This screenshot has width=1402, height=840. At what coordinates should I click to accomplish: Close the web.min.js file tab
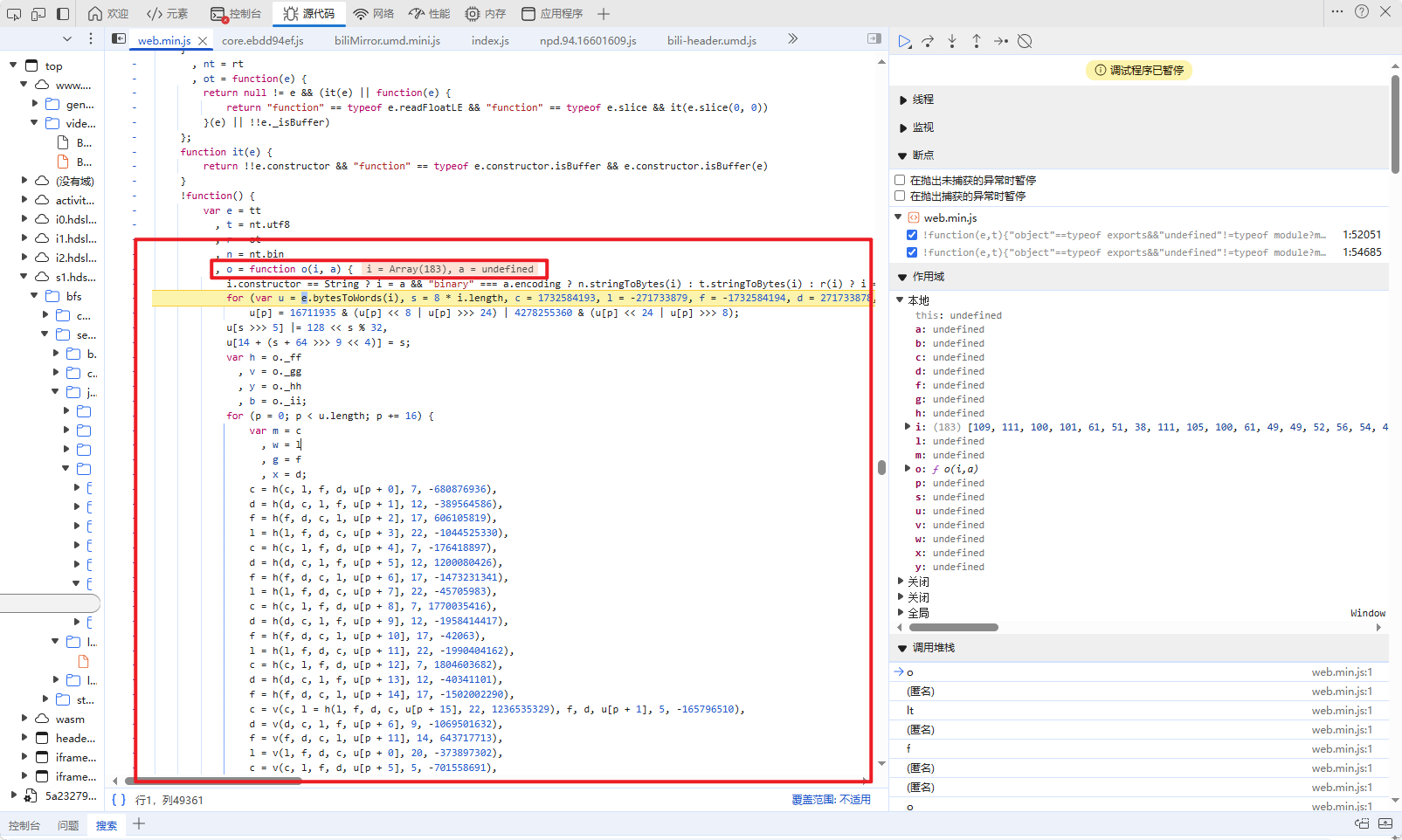pos(203,40)
